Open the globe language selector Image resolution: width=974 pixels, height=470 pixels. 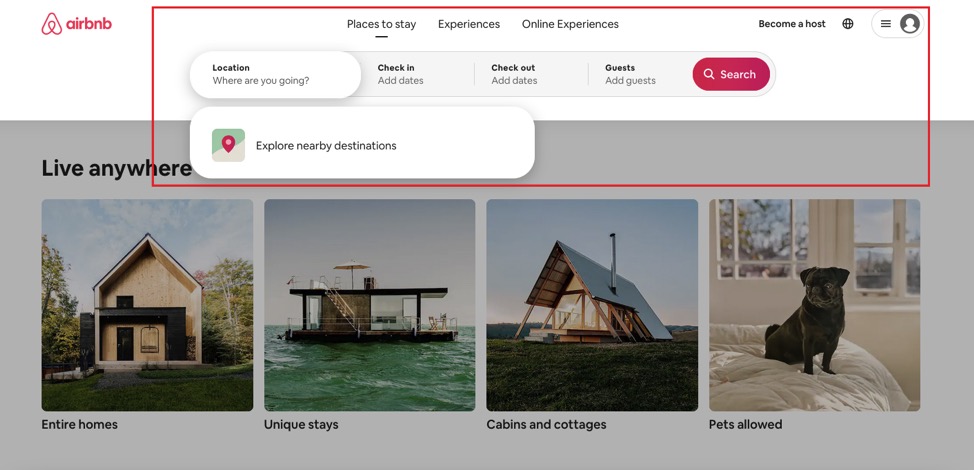point(848,24)
